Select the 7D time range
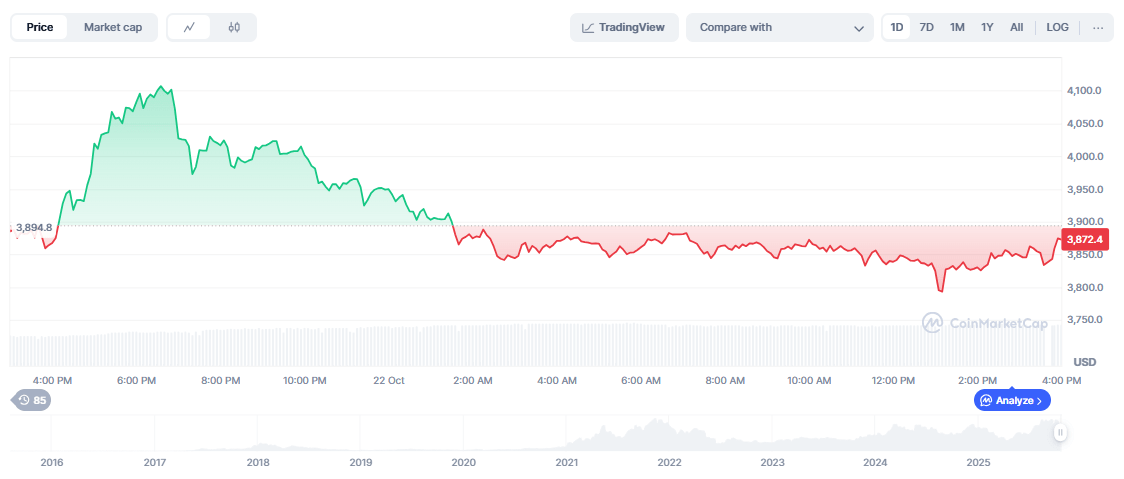The width and height of the screenshot is (1124, 479). (x=927, y=28)
